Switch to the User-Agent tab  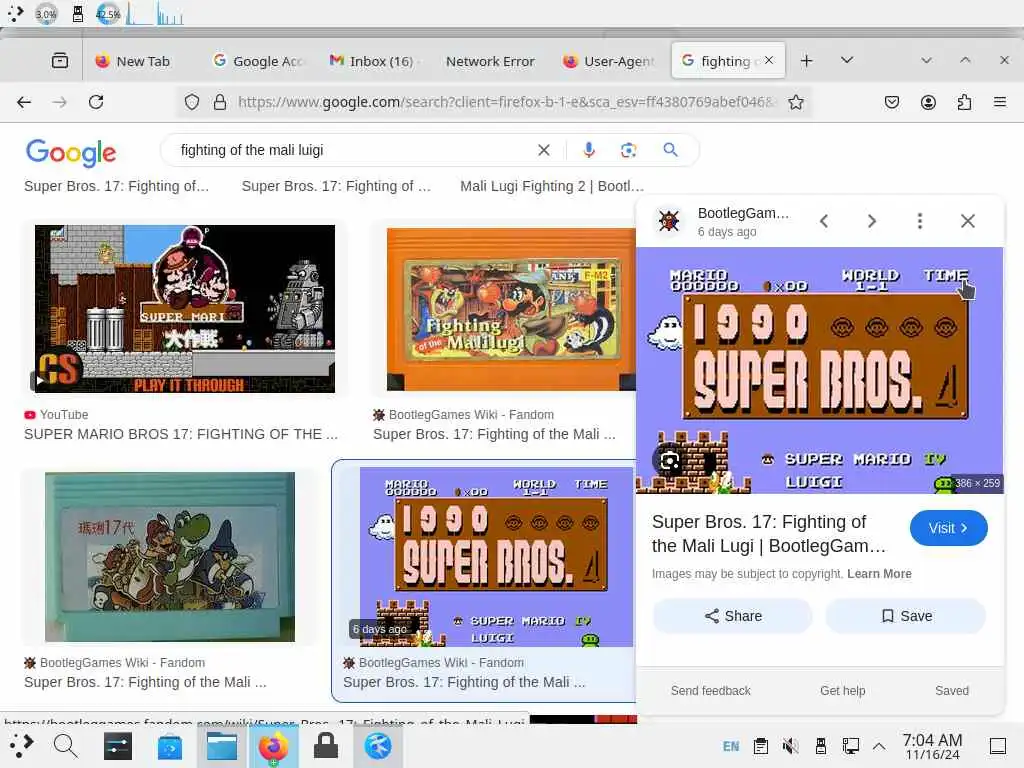click(609, 61)
